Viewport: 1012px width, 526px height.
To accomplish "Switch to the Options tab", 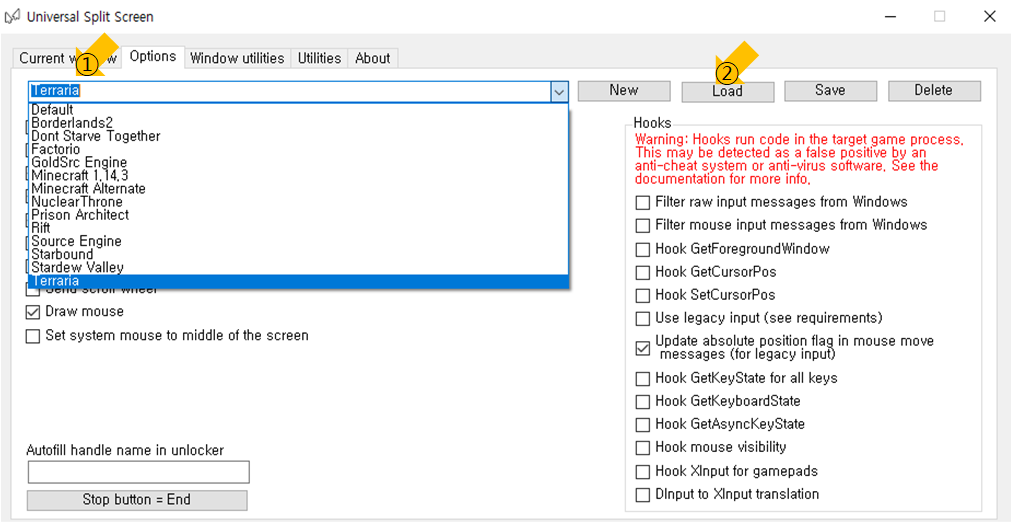I will click(x=153, y=57).
